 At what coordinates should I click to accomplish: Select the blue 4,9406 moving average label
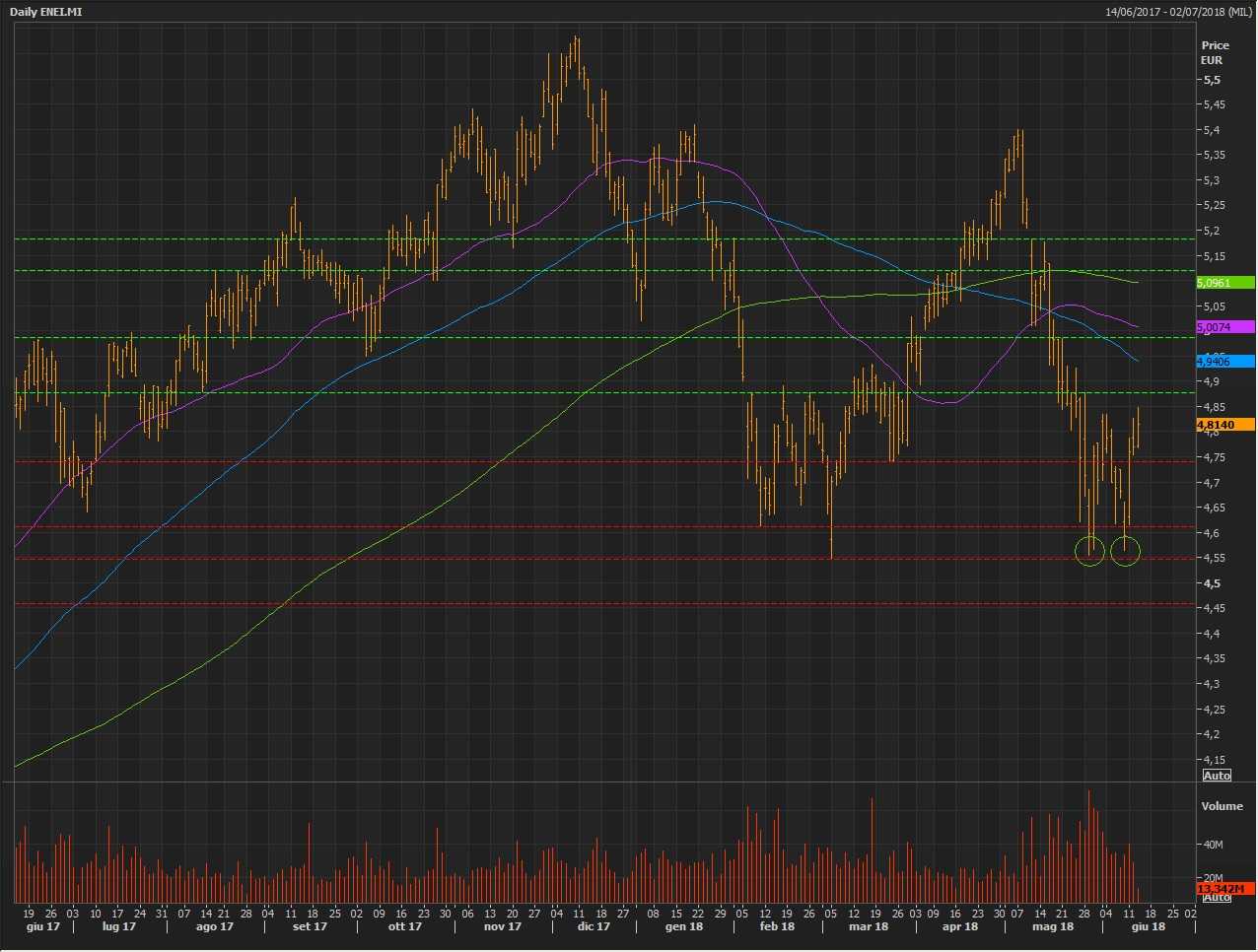pos(1225,362)
